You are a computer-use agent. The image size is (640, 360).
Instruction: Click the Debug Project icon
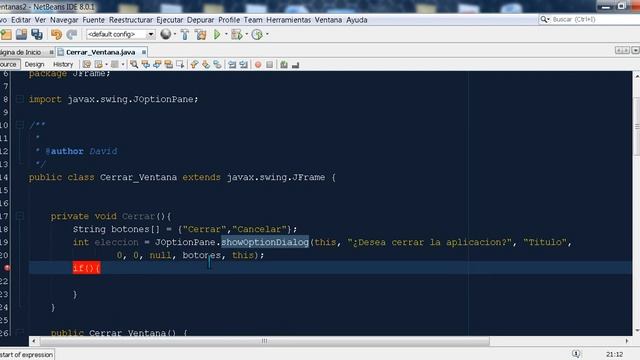pos(236,35)
